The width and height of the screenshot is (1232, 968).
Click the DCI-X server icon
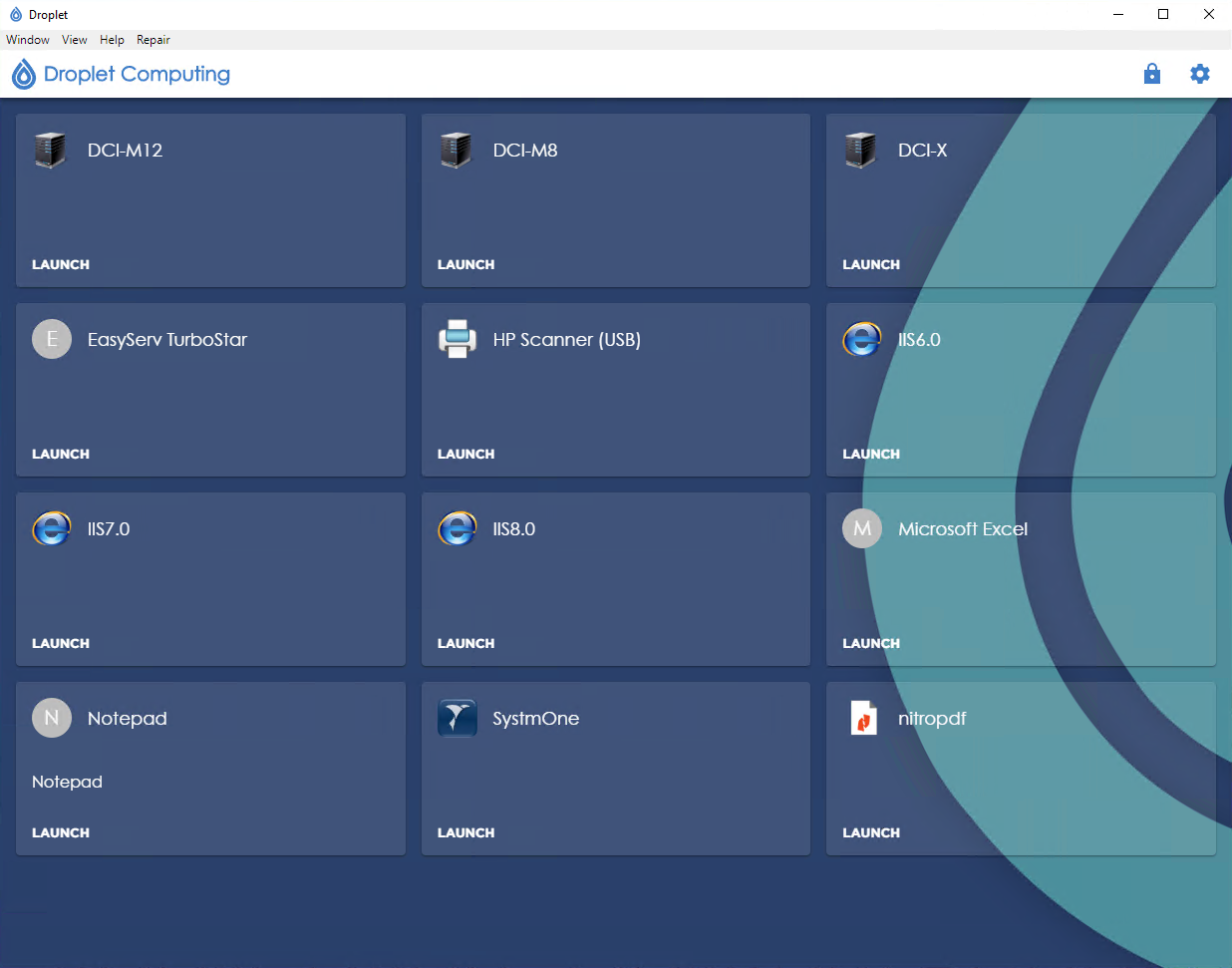click(861, 151)
